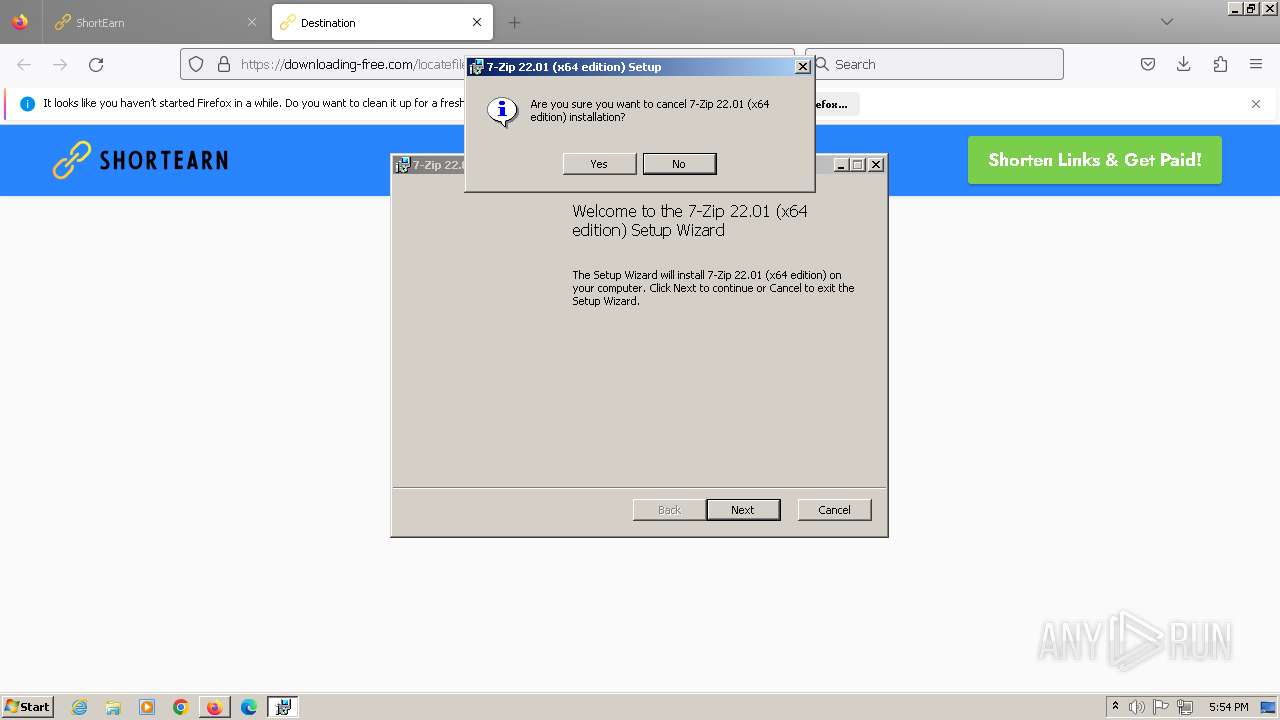This screenshot has width=1280, height=720.
Task: Launch Microsoft Edge from the taskbar
Action: tap(249, 707)
